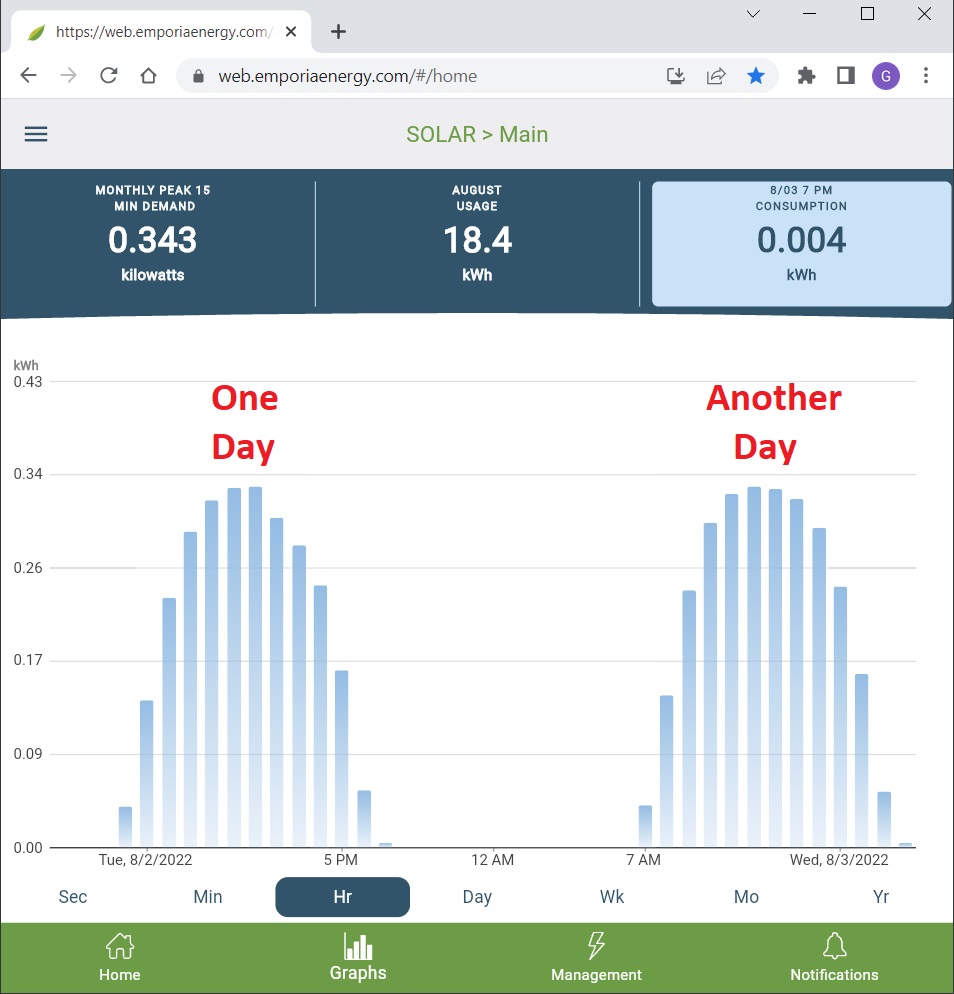This screenshot has height=994, width=954.
Task: Open the hamburger navigation menu
Action: pos(36,134)
